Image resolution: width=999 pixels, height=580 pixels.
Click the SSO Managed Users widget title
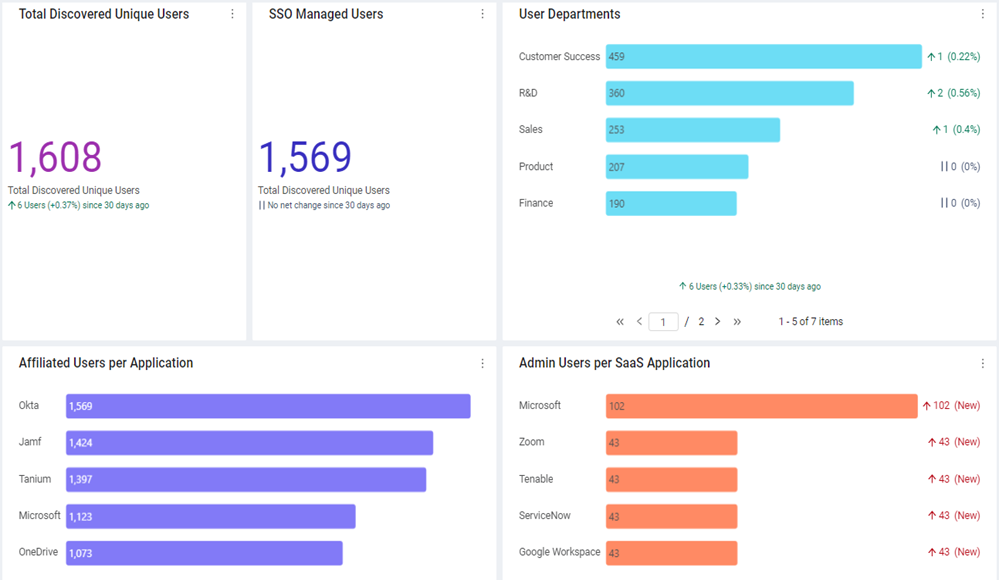pos(326,14)
